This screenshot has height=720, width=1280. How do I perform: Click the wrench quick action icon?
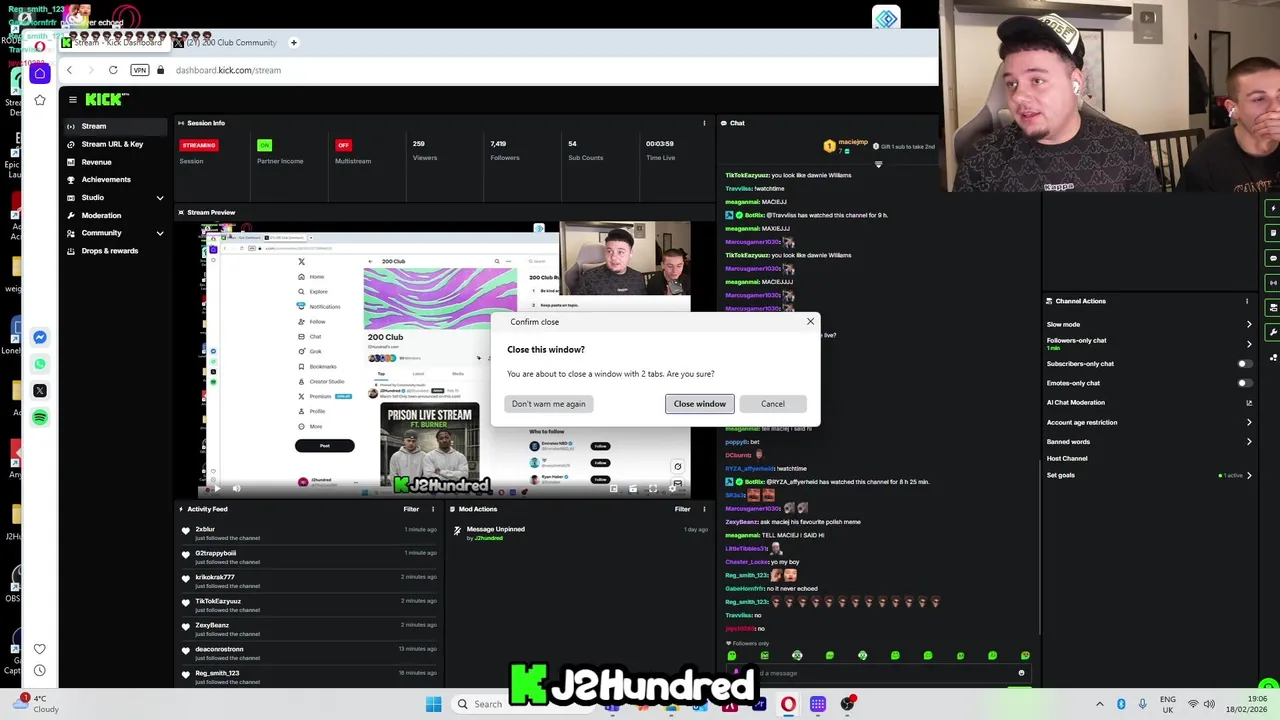tap(1272, 332)
